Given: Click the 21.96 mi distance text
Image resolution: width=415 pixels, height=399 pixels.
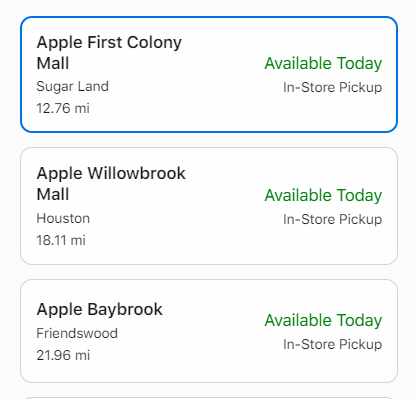Looking at the screenshot, I should point(63,355).
